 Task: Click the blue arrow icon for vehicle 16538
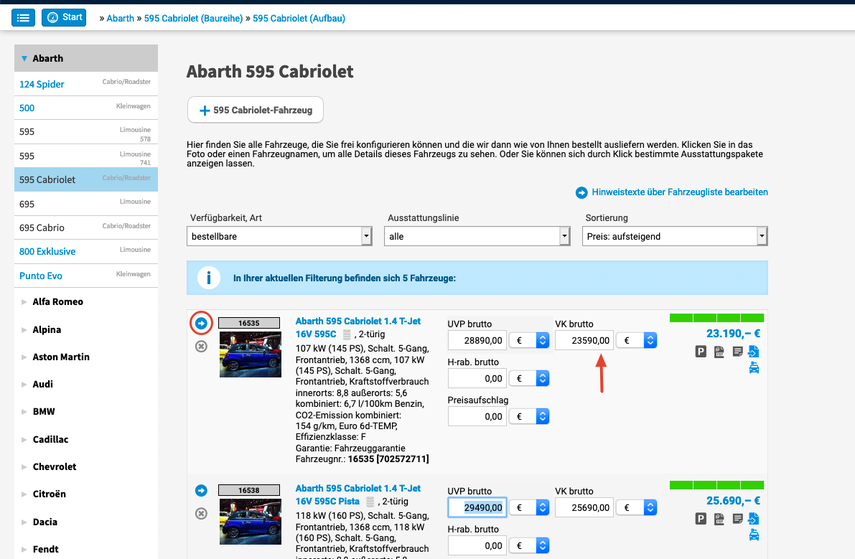(x=201, y=490)
